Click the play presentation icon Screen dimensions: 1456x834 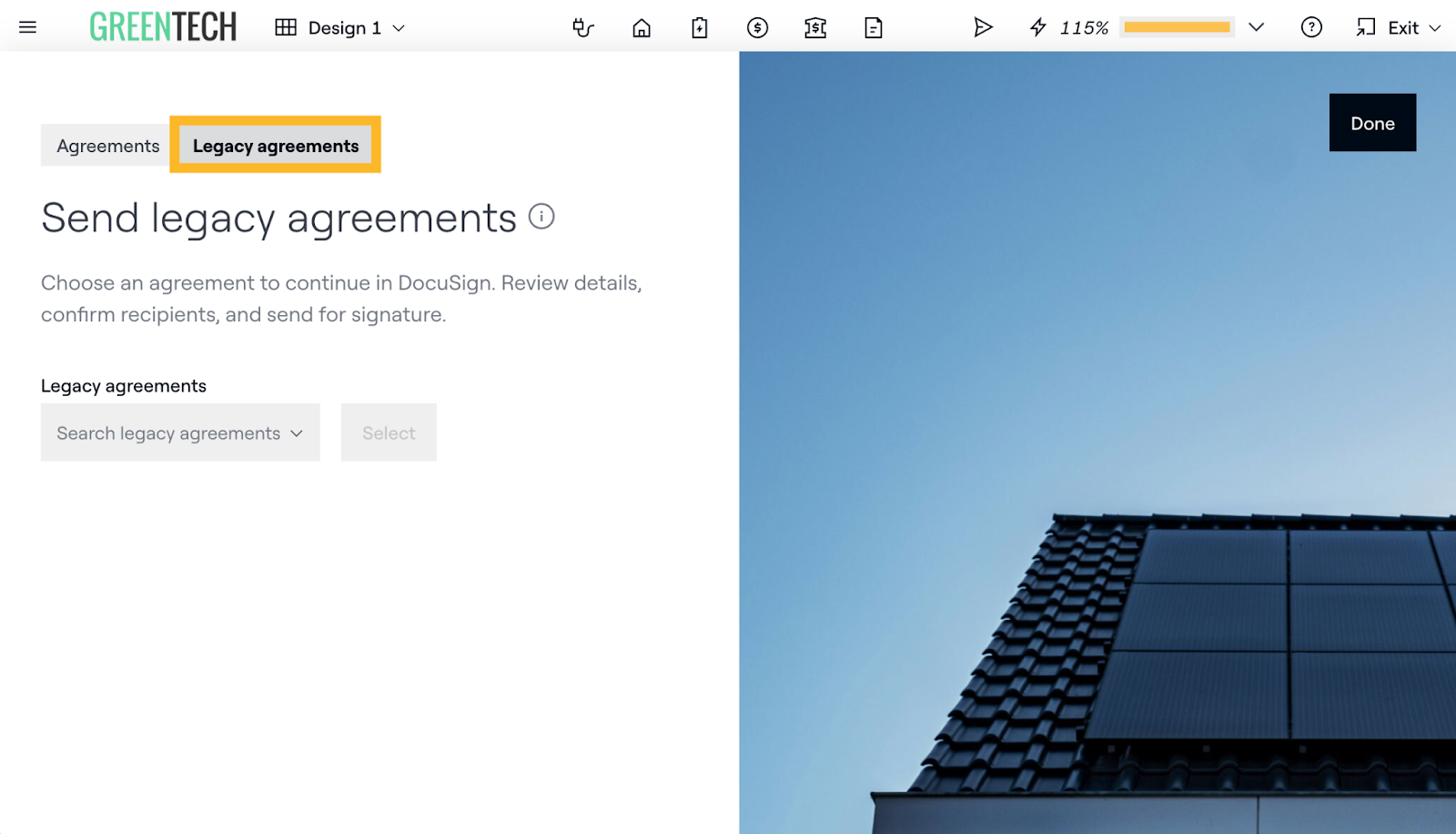[983, 27]
